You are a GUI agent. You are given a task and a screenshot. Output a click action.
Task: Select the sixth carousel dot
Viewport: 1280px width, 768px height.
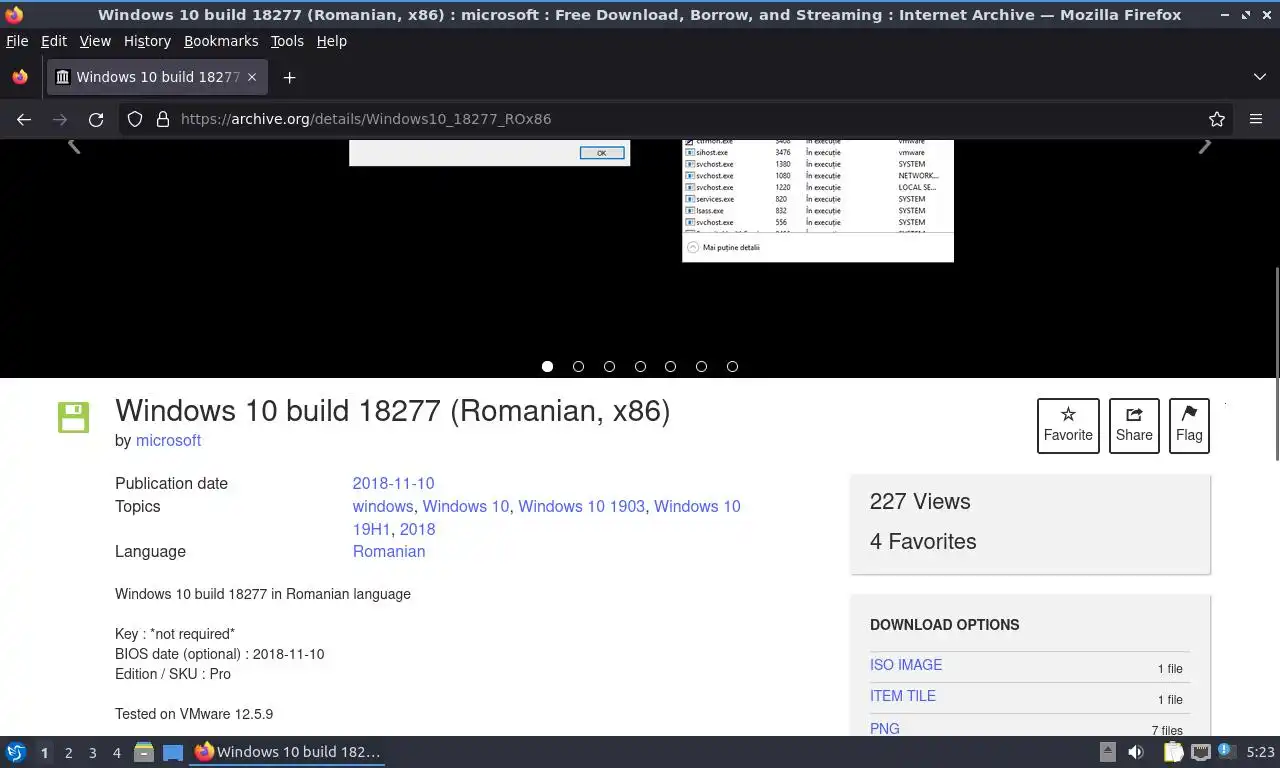(701, 367)
